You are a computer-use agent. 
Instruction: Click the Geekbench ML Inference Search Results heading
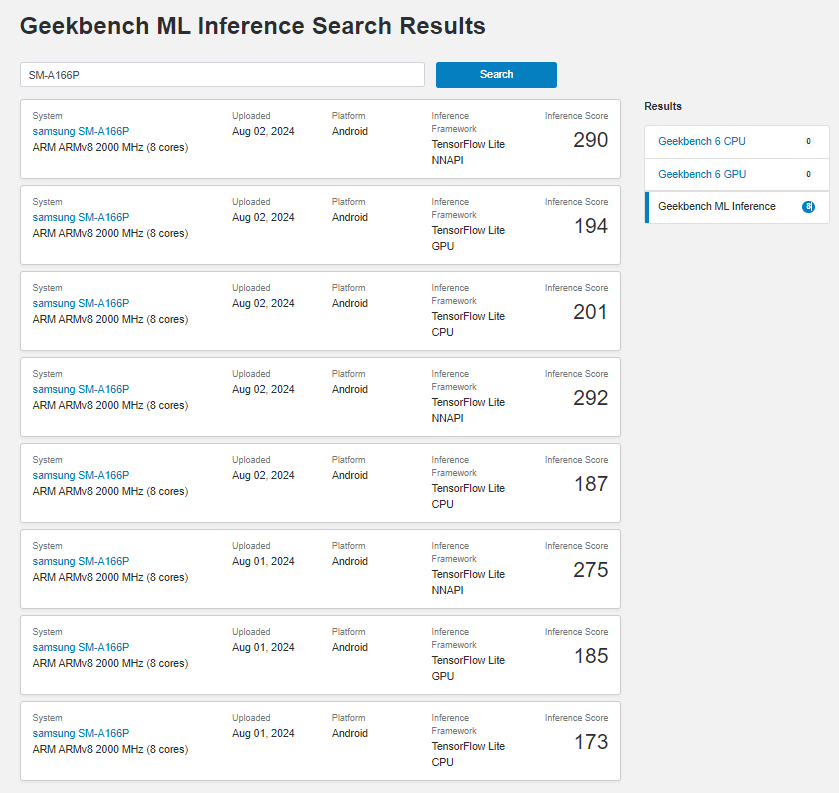[253, 26]
